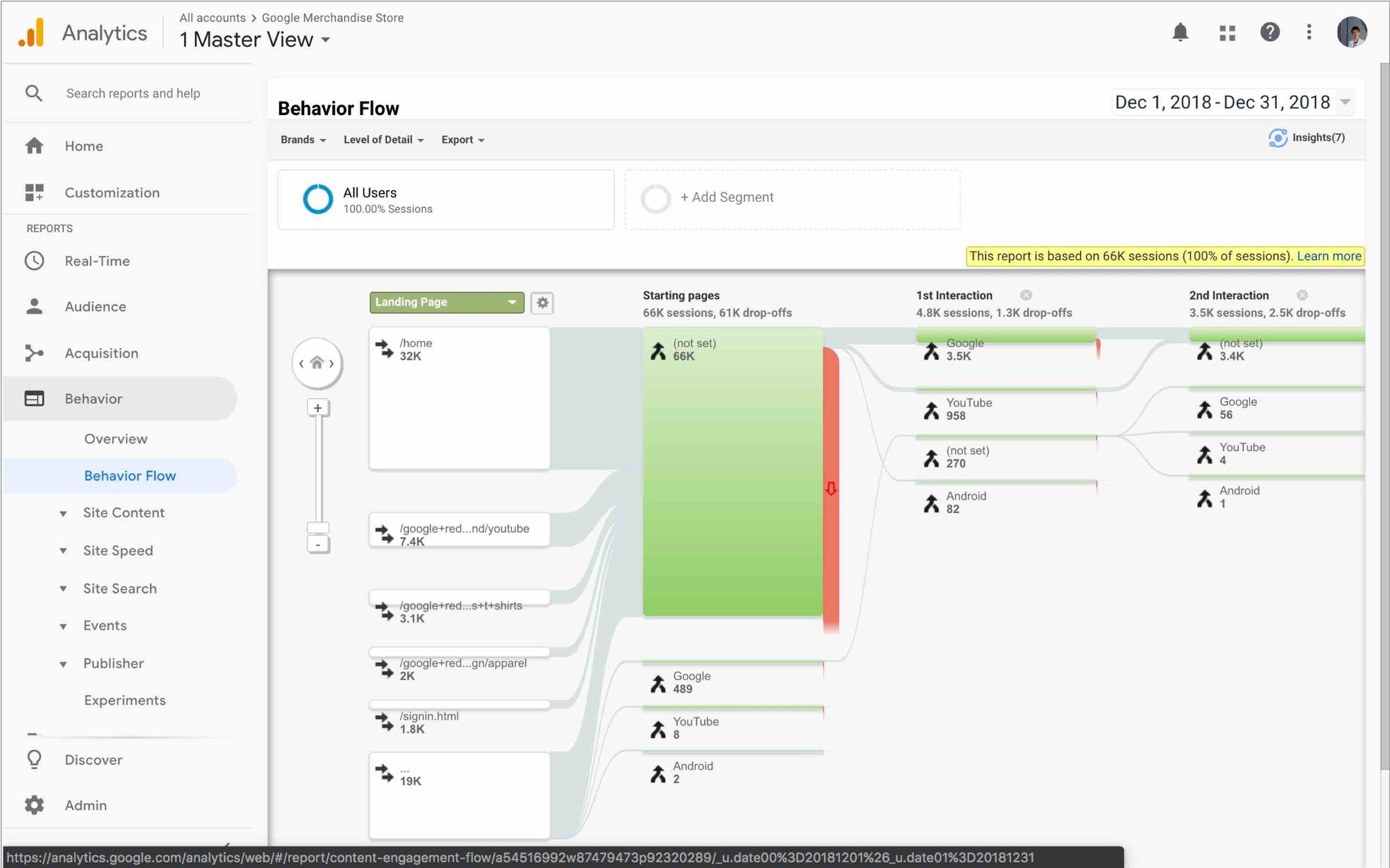Click the Learn more link

click(1328, 256)
